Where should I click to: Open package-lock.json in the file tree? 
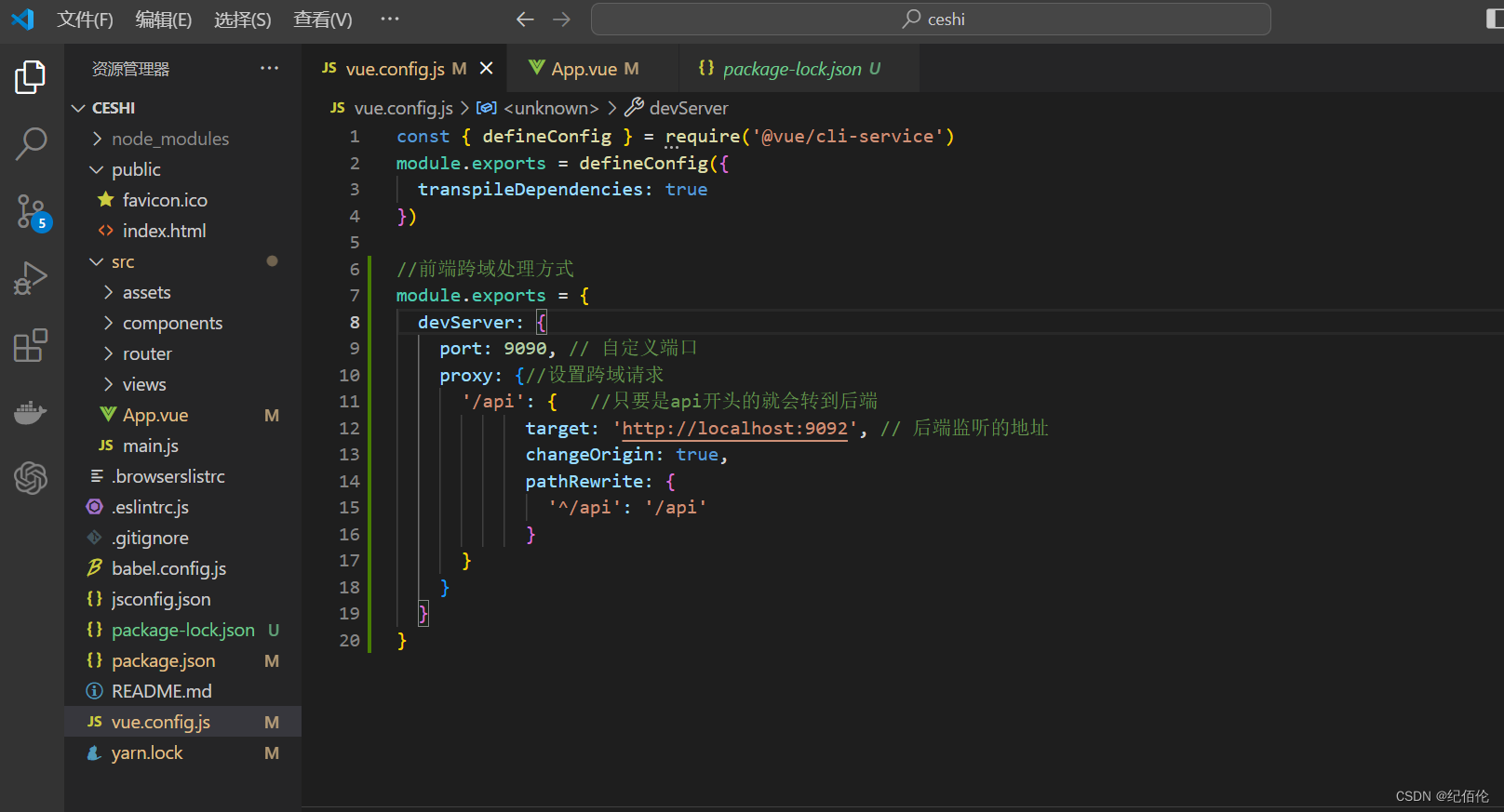point(182,630)
